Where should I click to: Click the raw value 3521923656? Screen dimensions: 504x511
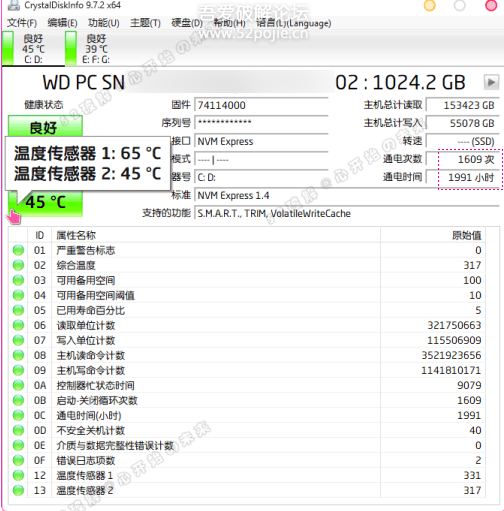[451, 355]
